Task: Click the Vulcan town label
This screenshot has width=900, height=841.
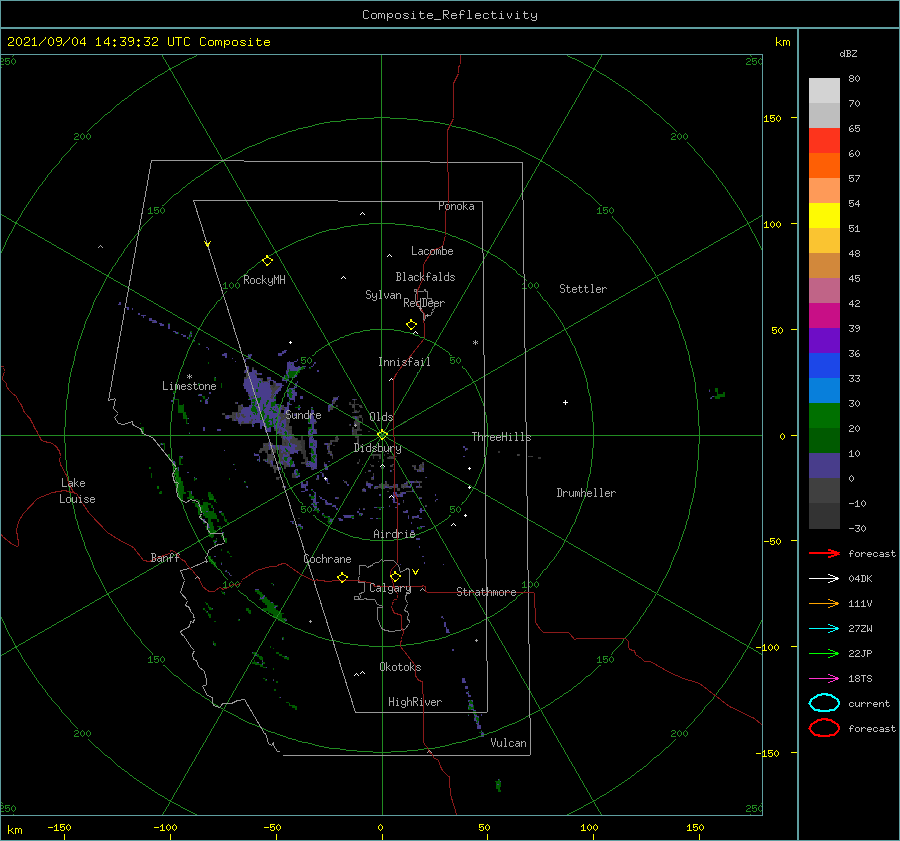Action: 508,743
